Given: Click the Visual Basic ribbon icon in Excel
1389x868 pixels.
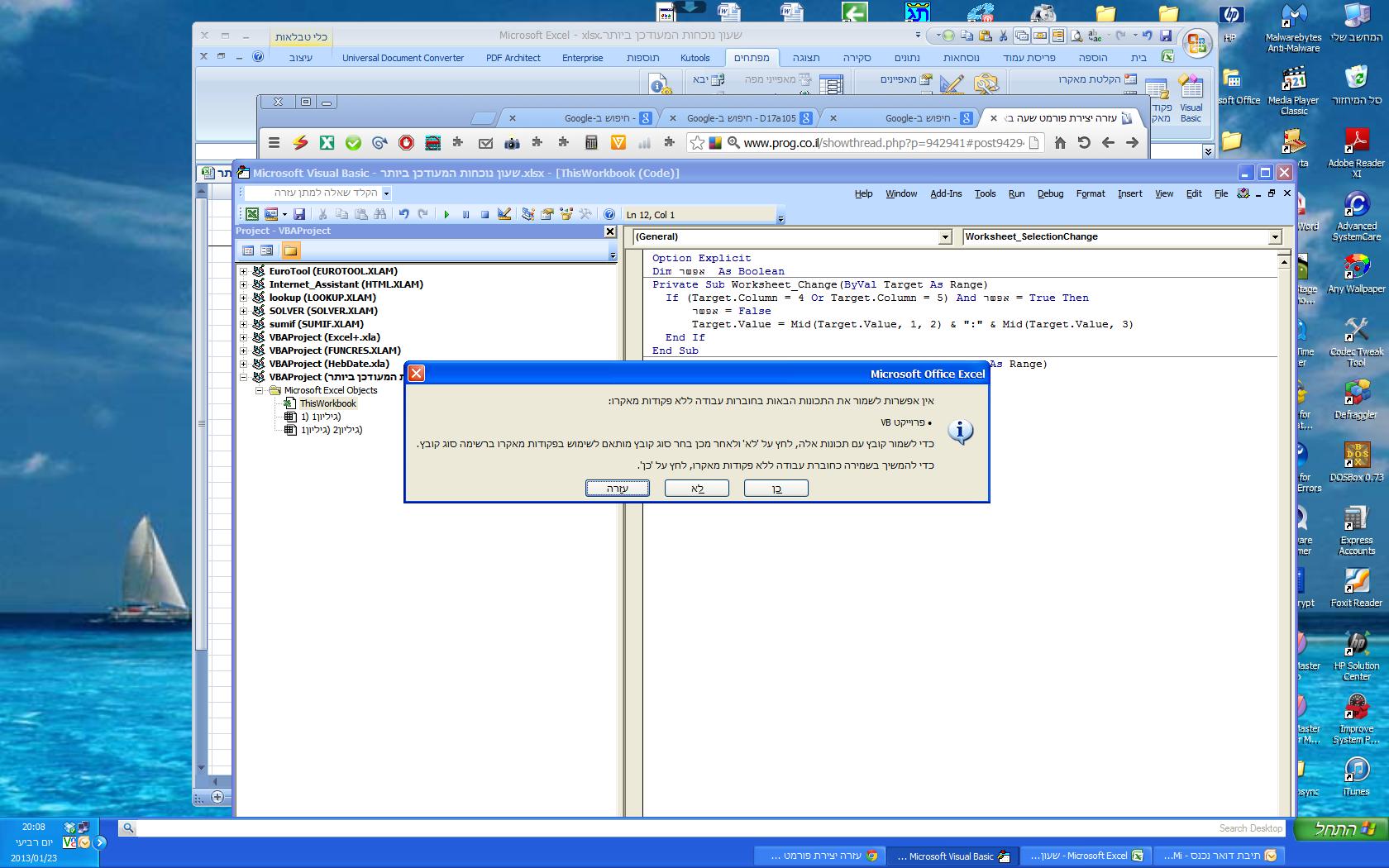Looking at the screenshot, I should tap(1191, 99).
